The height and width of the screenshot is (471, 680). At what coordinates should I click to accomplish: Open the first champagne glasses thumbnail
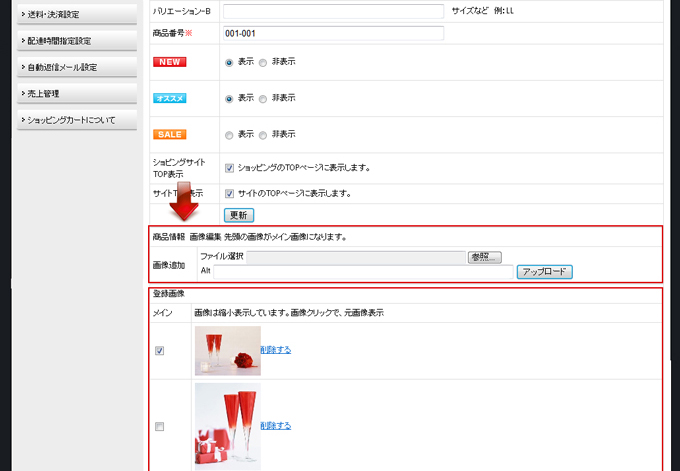(227, 351)
